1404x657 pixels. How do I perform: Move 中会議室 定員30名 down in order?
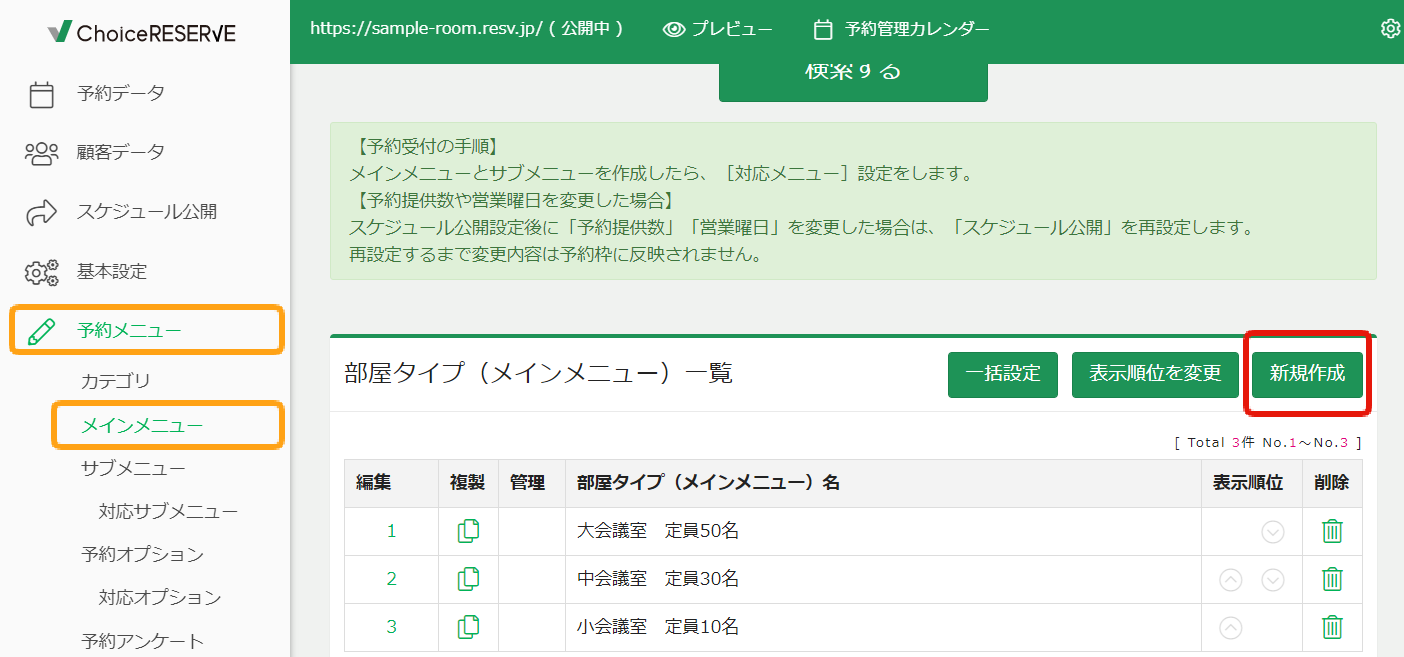1273,580
